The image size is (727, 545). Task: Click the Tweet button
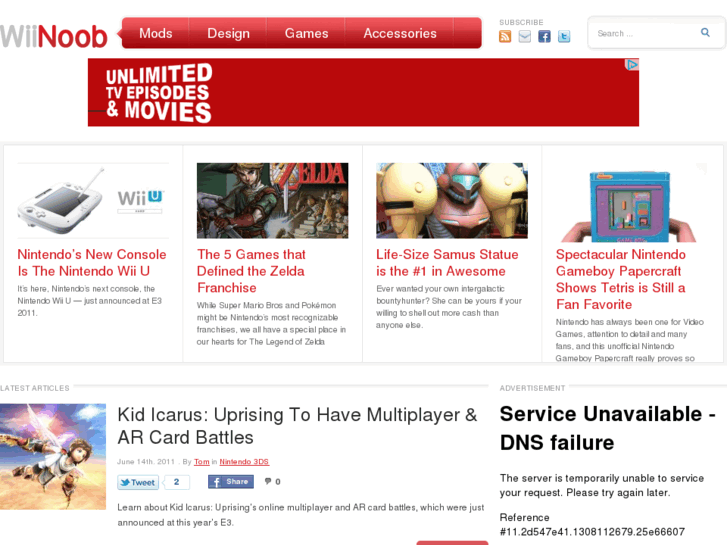click(138, 482)
